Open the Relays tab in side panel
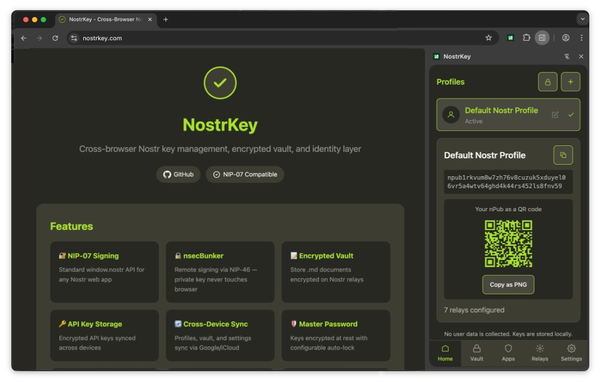The width and height of the screenshot is (600, 382). tap(540, 353)
